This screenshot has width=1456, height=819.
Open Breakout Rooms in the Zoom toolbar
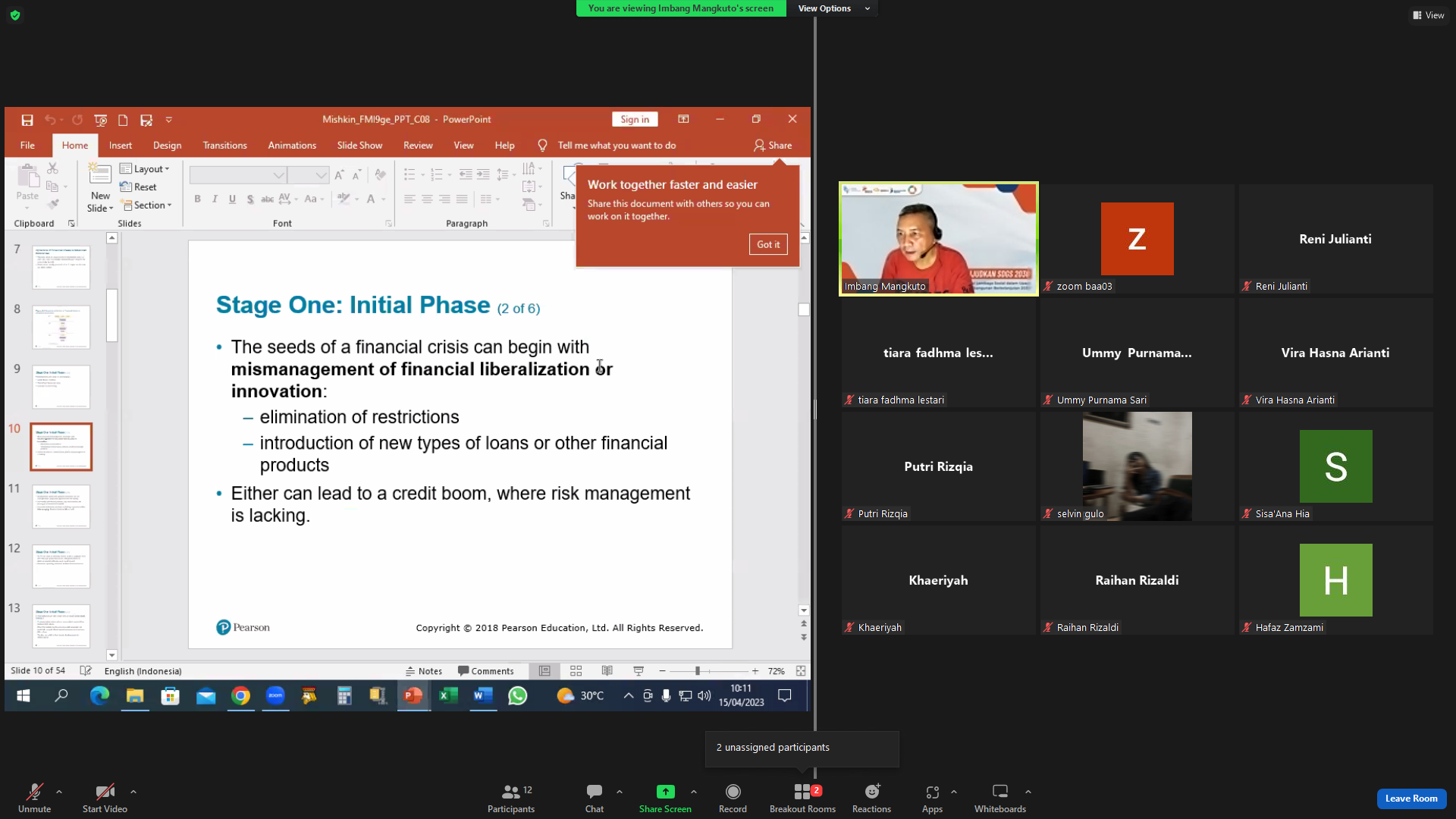click(x=802, y=799)
